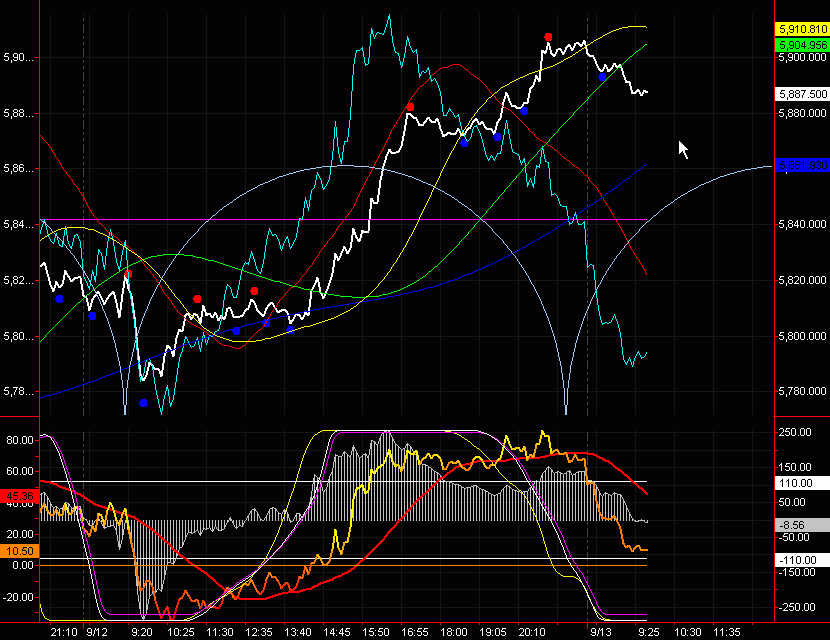Click the 250.00 indicator scale value
830x640 pixels.
click(795, 432)
